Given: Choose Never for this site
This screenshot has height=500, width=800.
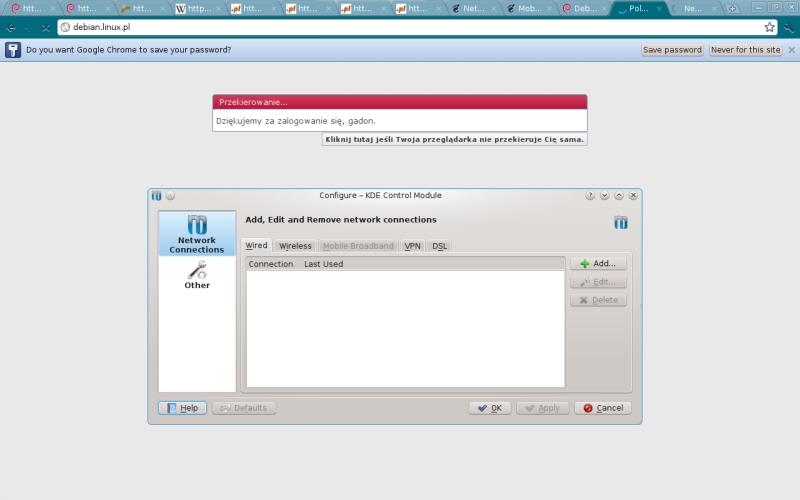Looking at the screenshot, I should tap(745, 49).
